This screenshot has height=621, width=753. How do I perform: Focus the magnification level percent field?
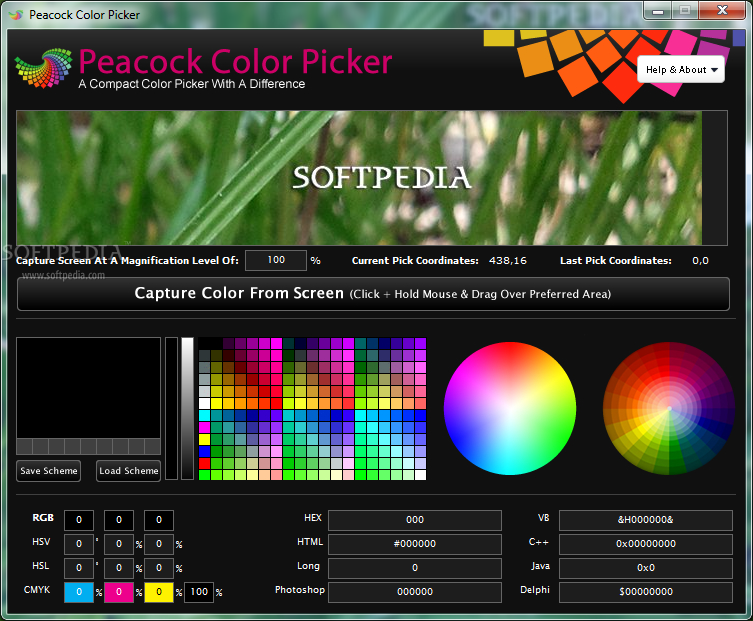coord(276,260)
